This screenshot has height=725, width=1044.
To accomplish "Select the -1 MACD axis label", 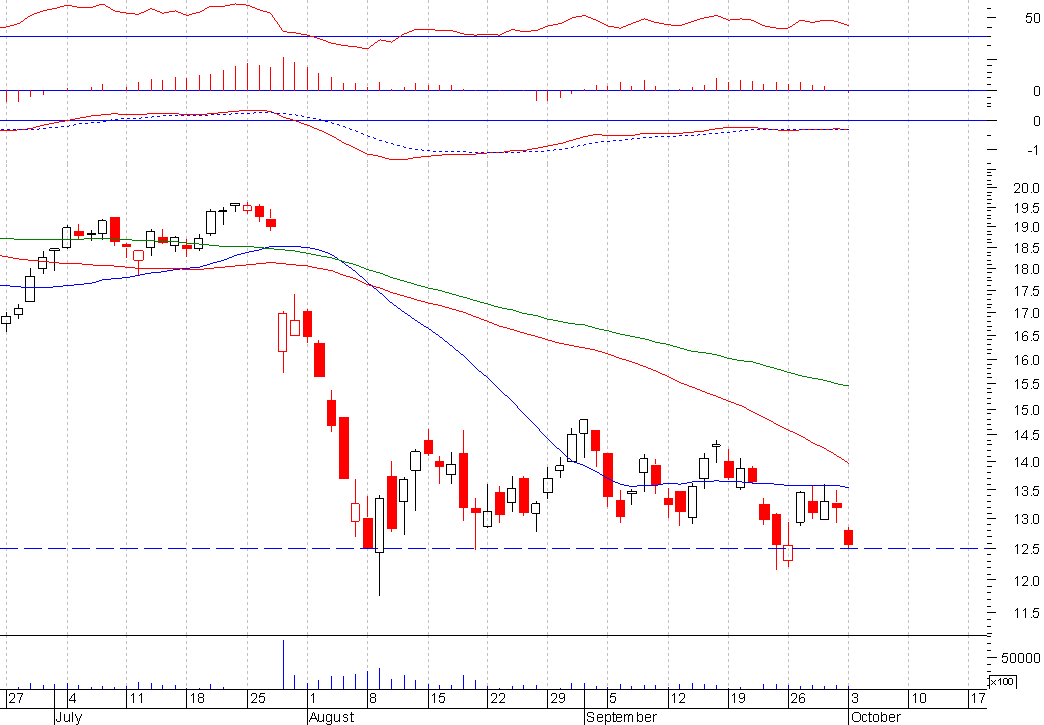I will [x=1032, y=150].
